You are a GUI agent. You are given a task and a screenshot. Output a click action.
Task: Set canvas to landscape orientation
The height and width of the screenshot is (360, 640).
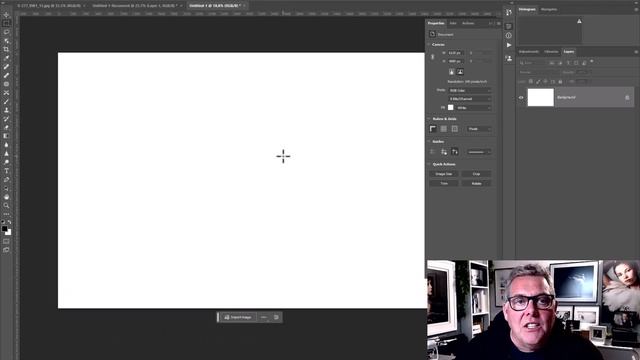click(460, 72)
